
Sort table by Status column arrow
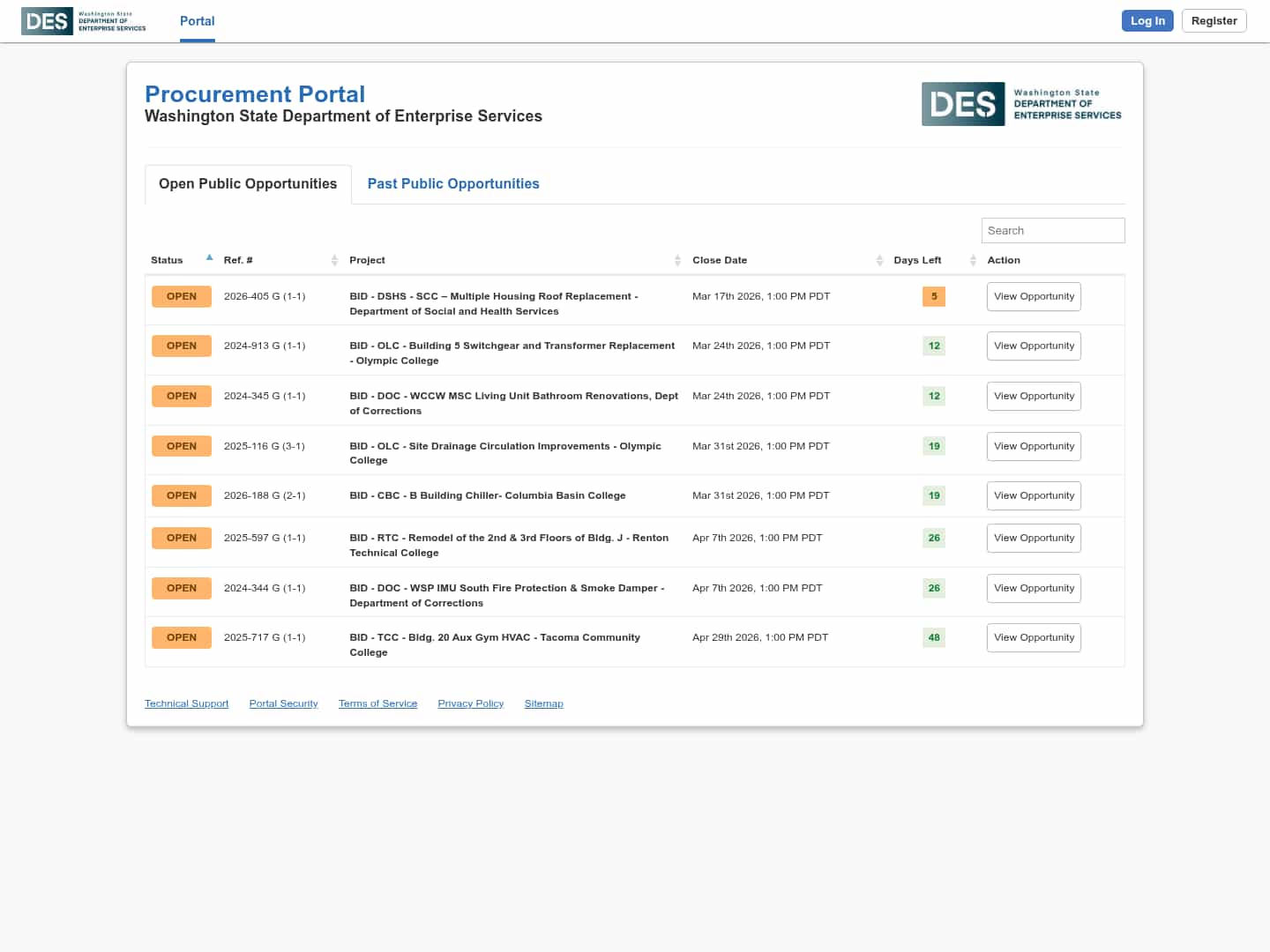[209, 258]
